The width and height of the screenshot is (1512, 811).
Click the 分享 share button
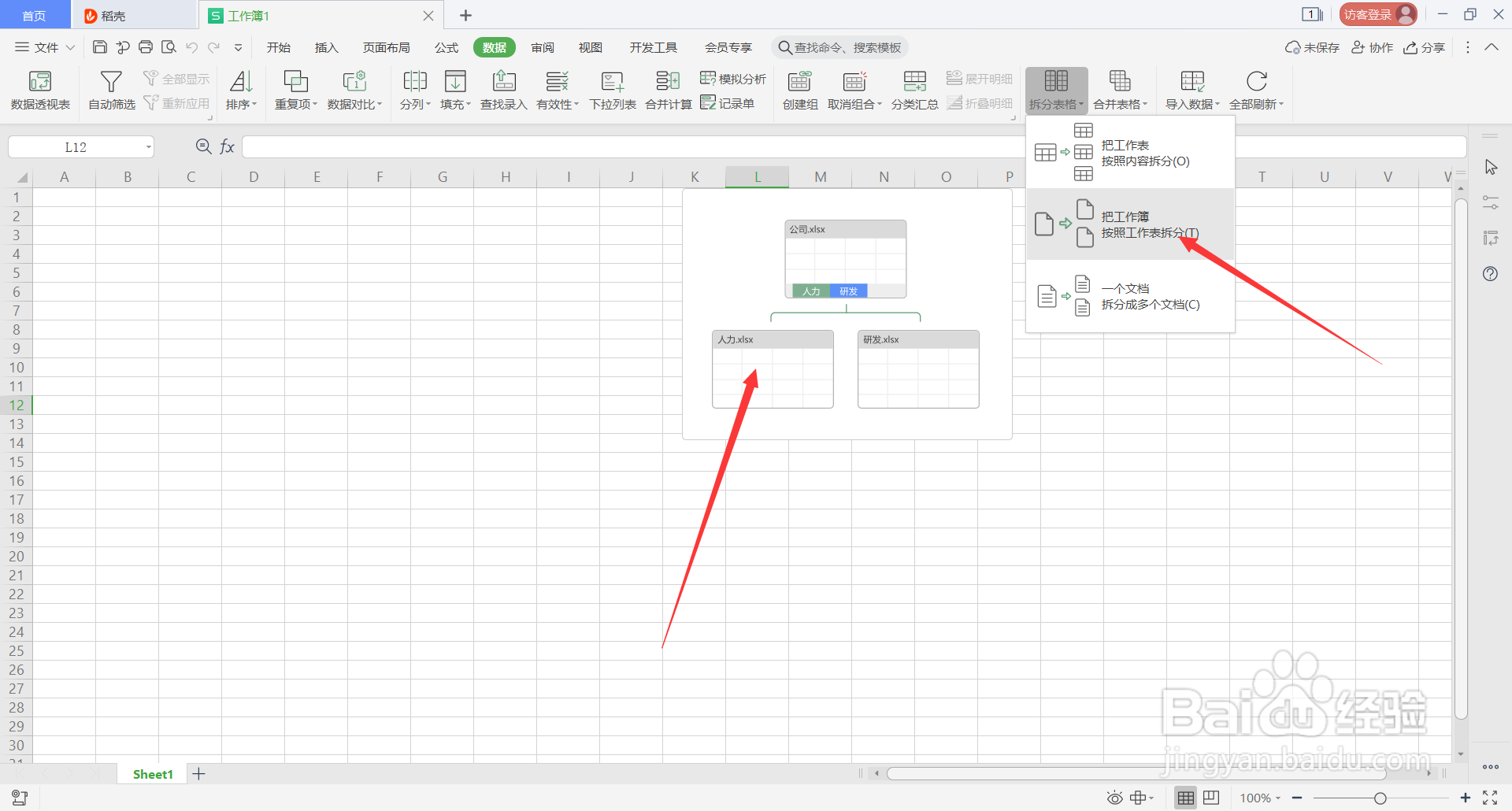pyautogui.click(x=1425, y=47)
